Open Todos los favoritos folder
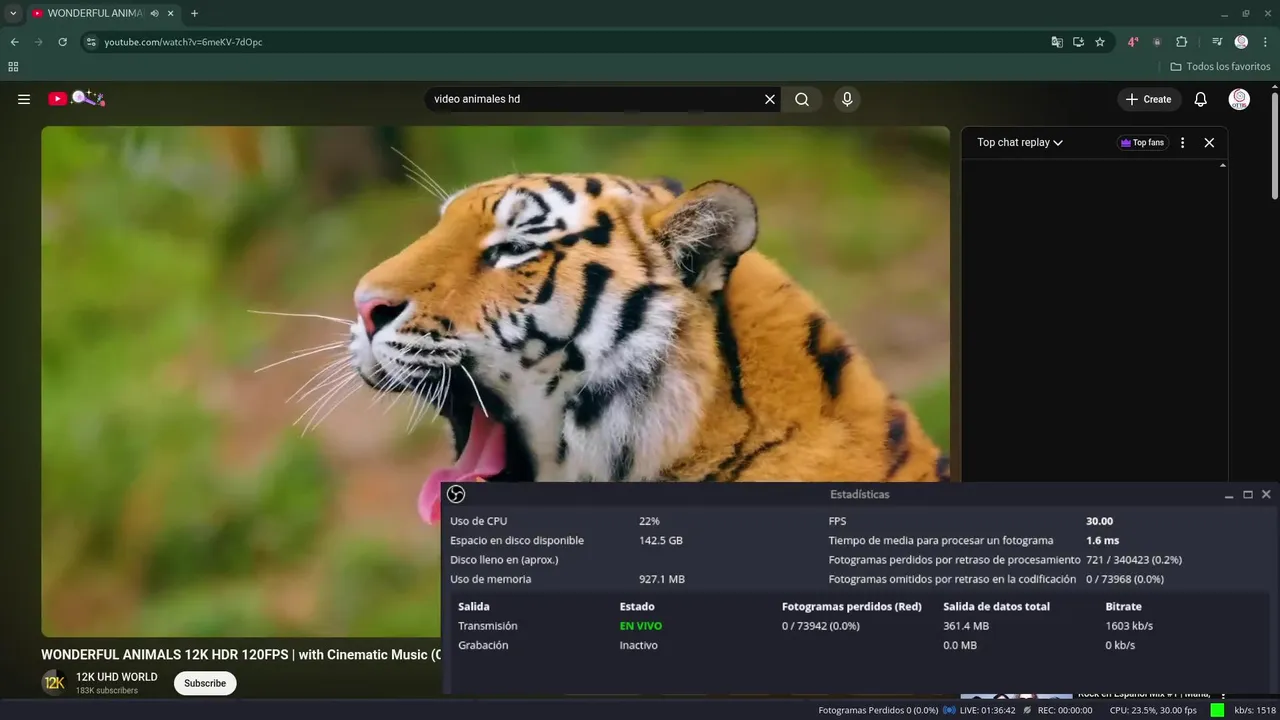 pyautogui.click(x=1220, y=67)
